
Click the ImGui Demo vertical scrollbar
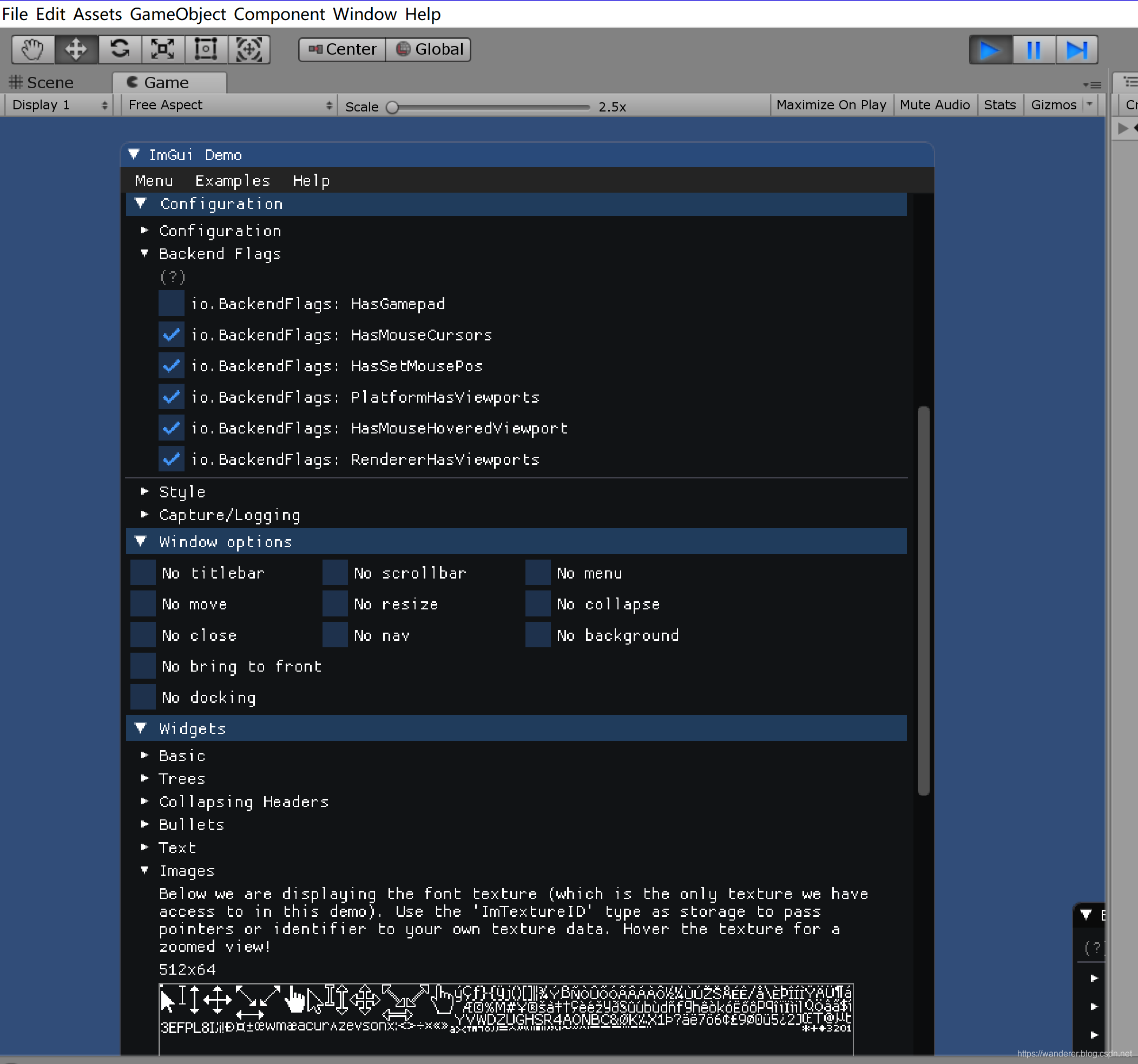tap(923, 601)
